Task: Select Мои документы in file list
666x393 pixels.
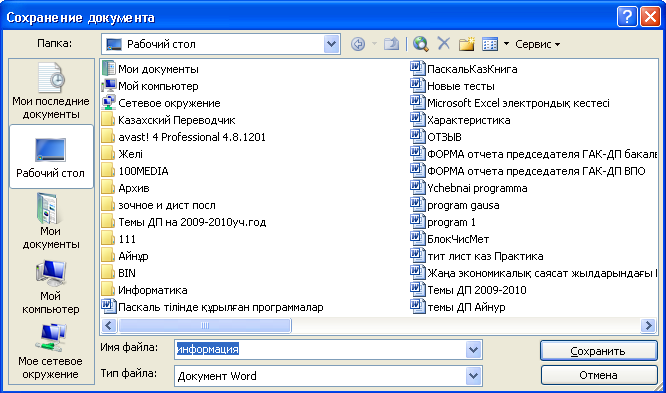Action: pyautogui.click(x=150, y=69)
